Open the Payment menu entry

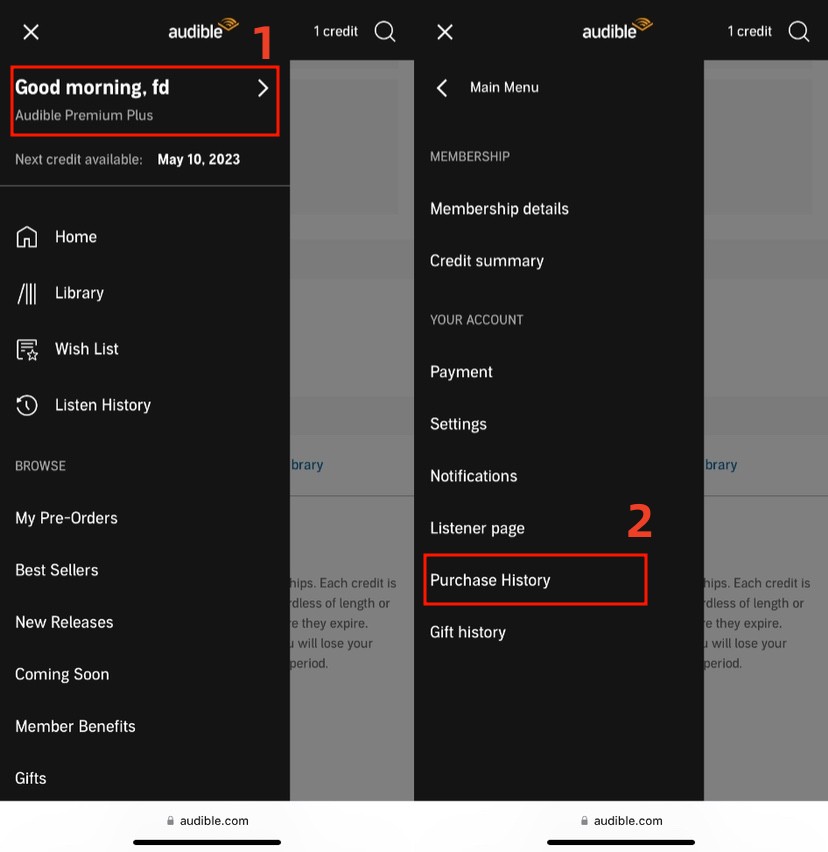(x=461, y=372)
